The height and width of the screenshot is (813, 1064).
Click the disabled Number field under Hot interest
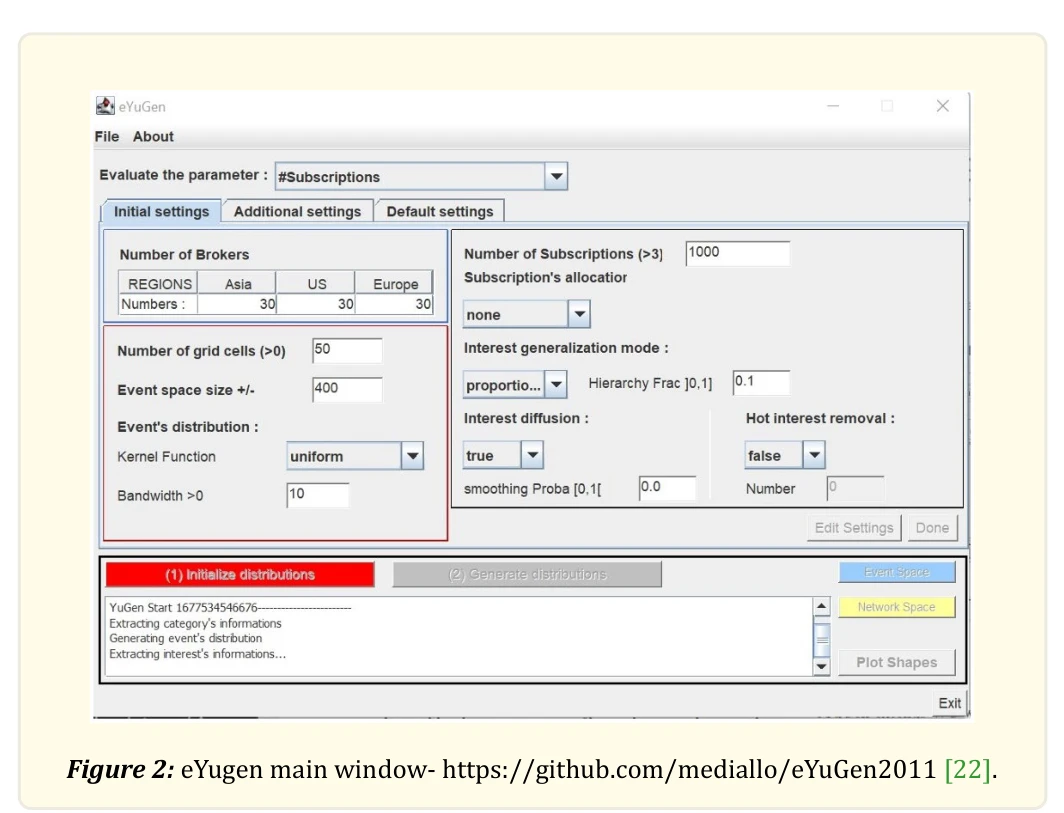click(x=855, y=488)
